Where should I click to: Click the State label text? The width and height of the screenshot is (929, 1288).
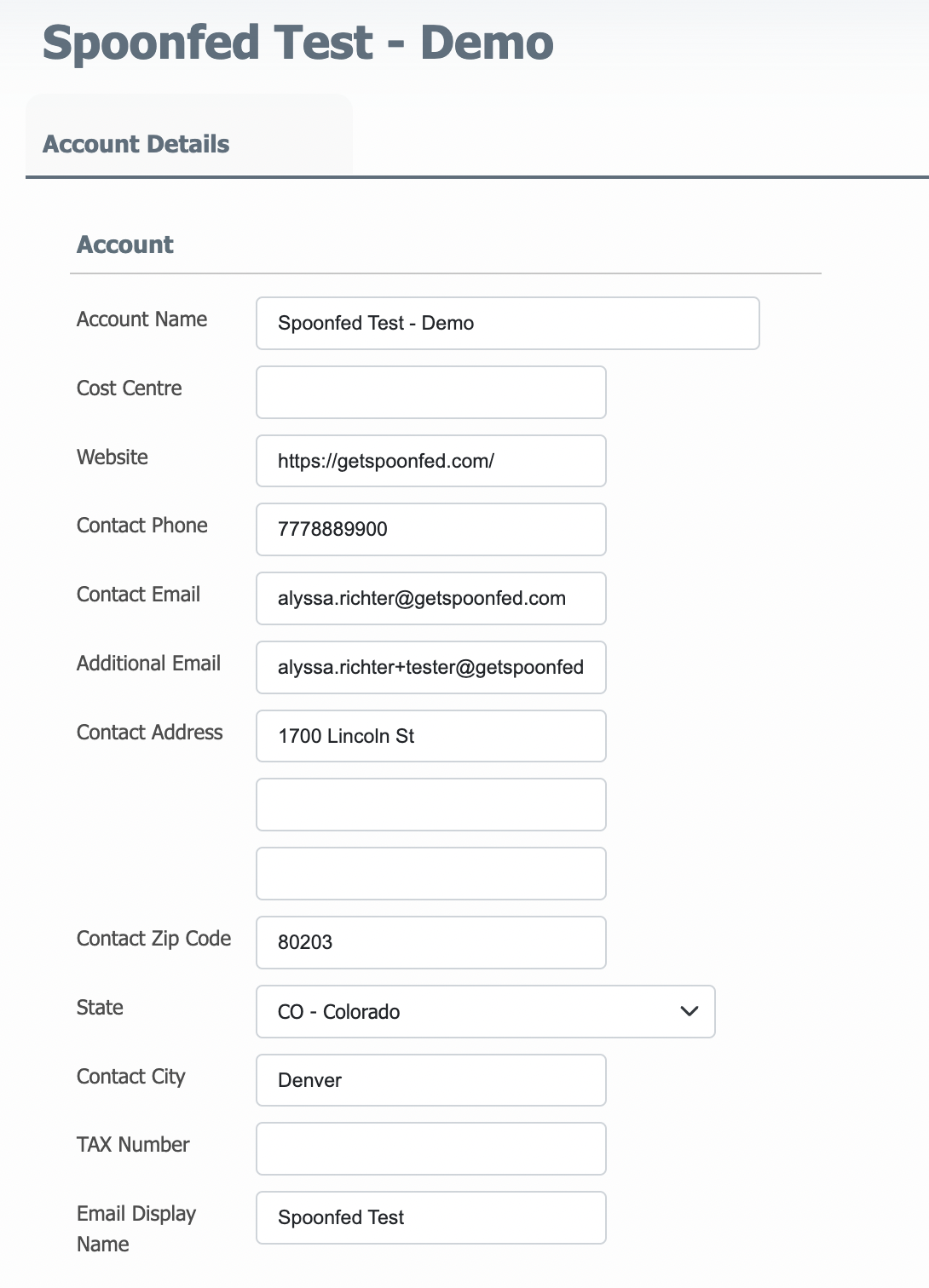coord(100,1007)
